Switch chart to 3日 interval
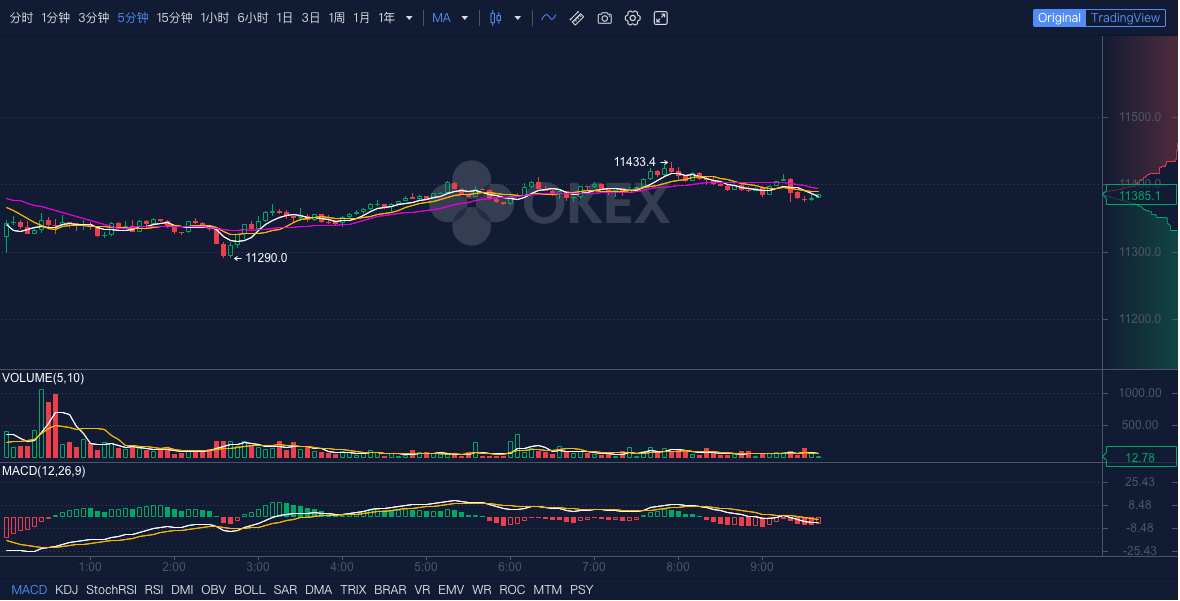 pyautogui.click(x=311, y=18)
